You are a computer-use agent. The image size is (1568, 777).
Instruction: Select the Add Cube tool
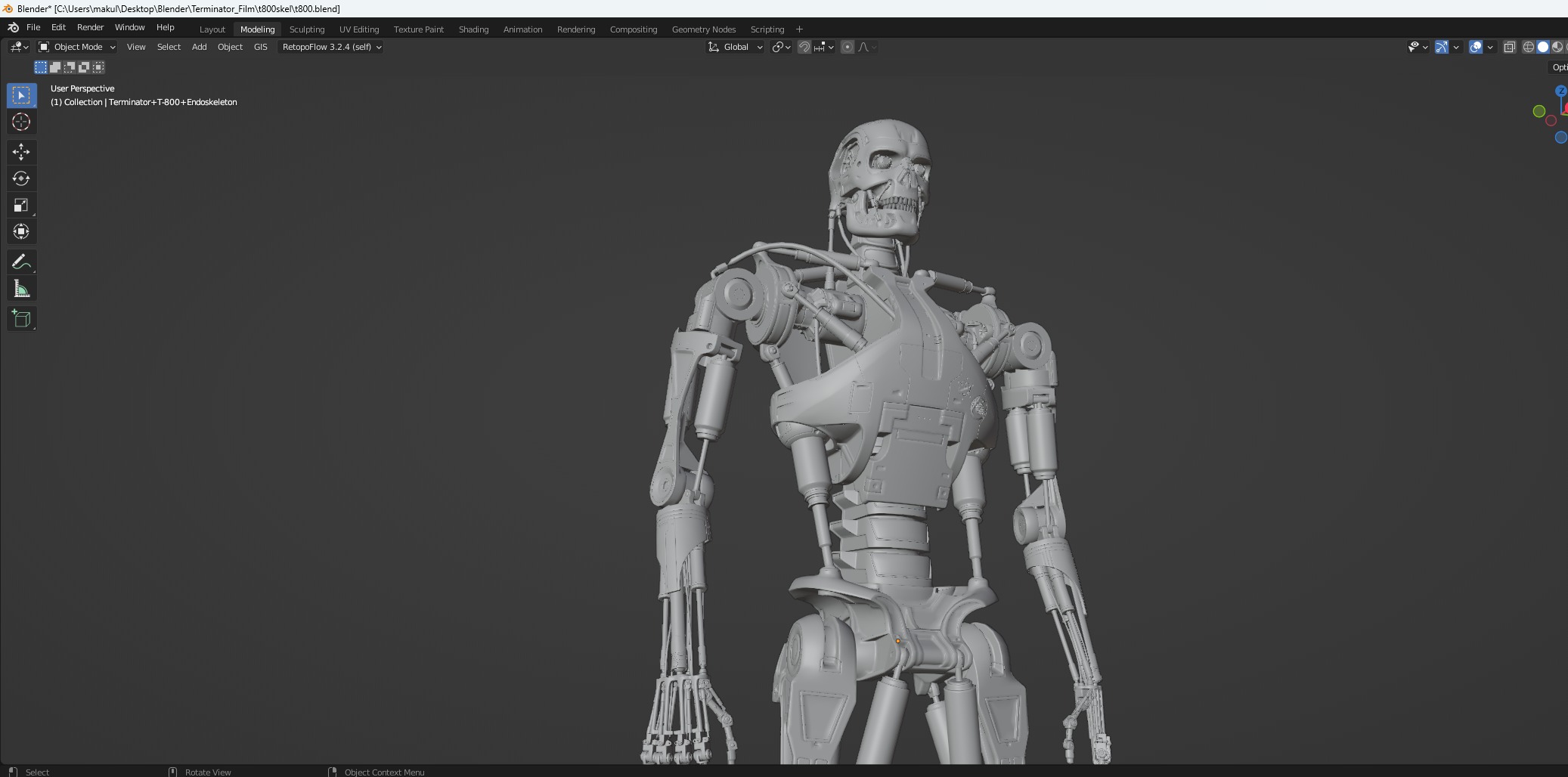21,318
